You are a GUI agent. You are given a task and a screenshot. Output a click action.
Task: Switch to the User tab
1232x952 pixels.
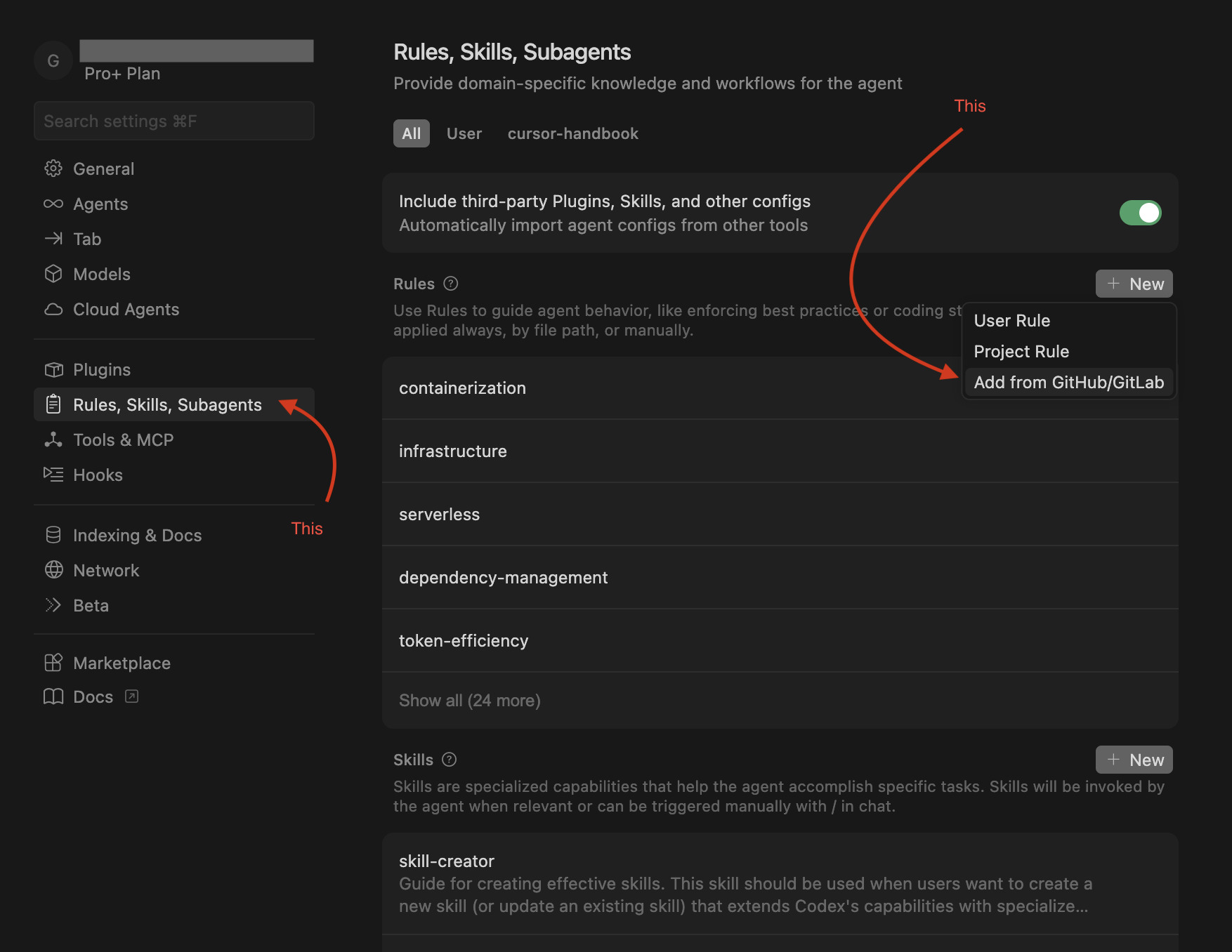point(464,133)
